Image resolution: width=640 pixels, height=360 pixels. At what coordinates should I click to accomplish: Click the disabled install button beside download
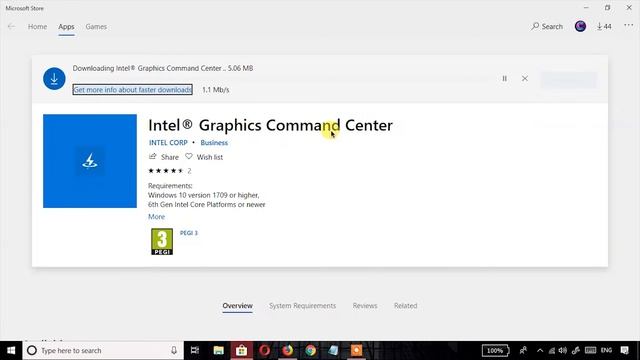[569, 80]
